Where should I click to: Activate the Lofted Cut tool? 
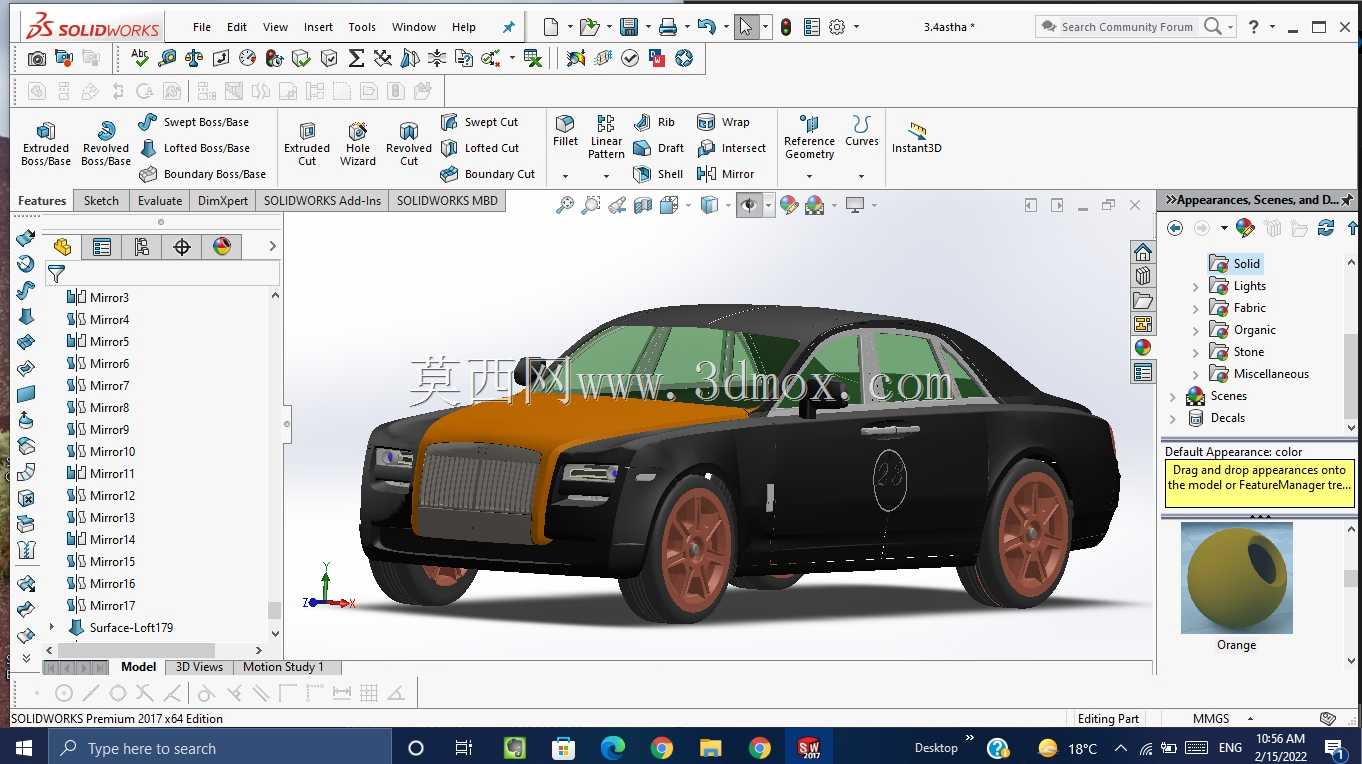click(x=479, y=148)
